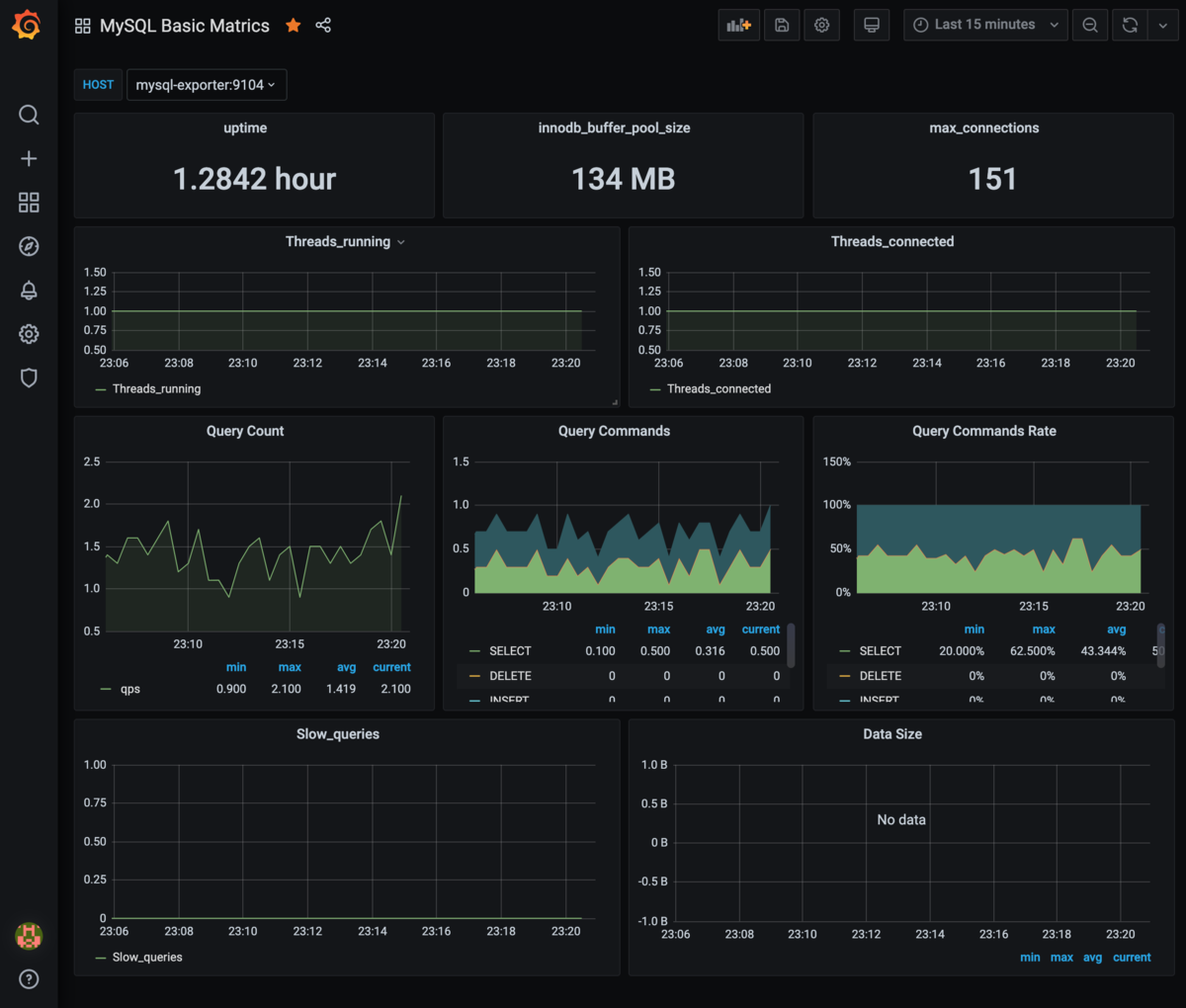Click DELETE color swatch in Query Commands Rate
This screenshot has height=1008, width=1186.
845,676
